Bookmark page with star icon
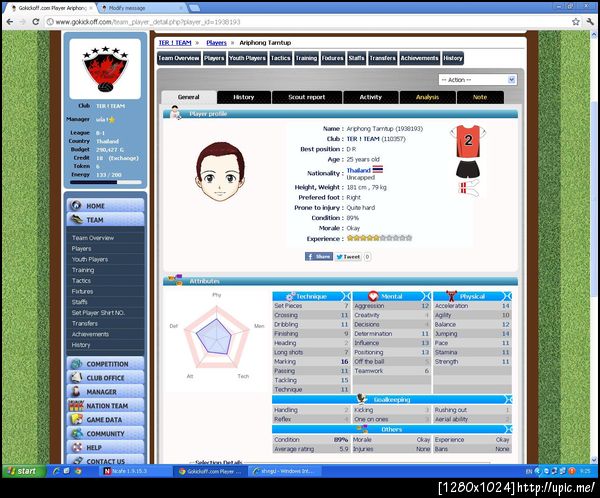Screen dimensions: 600x498 [x=576, y=22]
